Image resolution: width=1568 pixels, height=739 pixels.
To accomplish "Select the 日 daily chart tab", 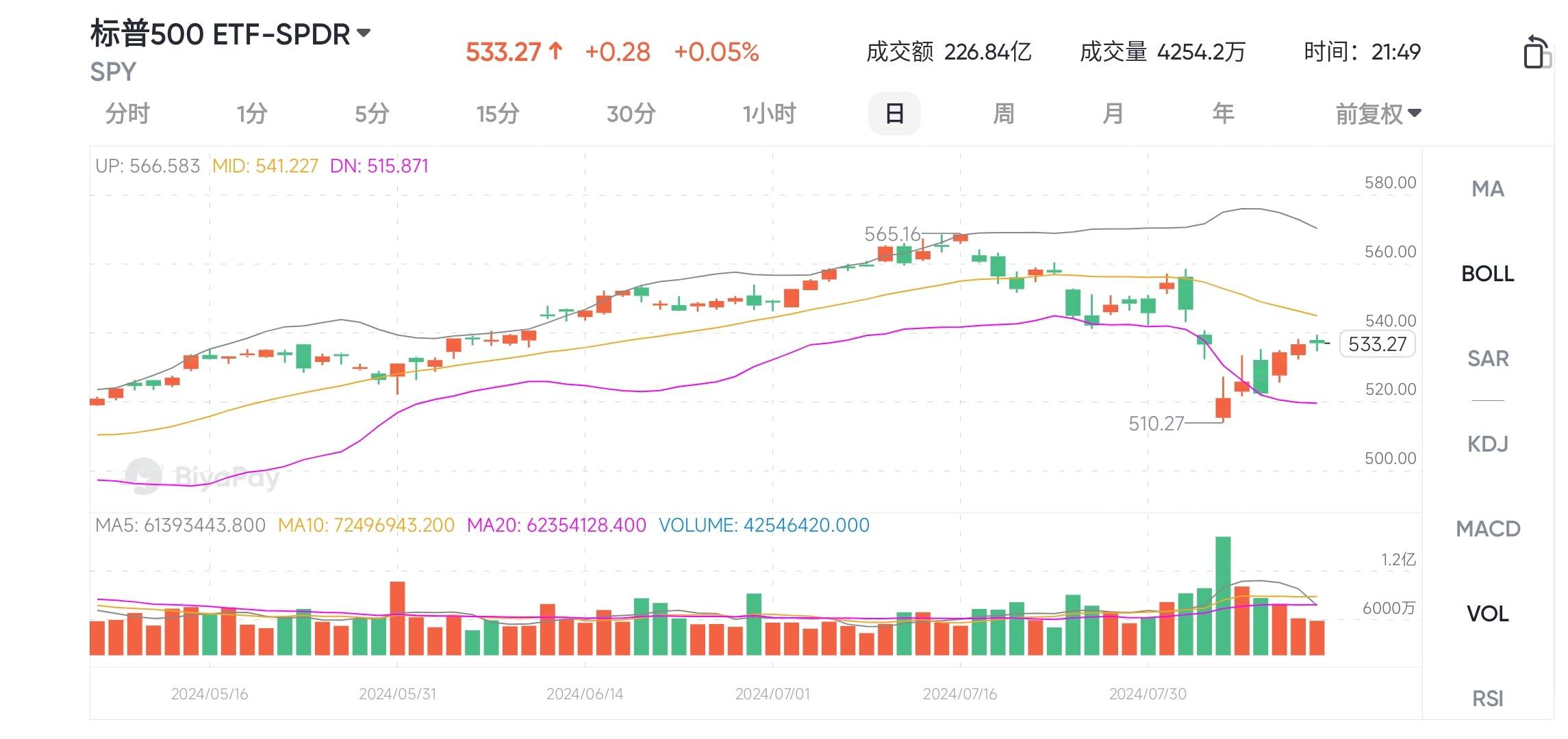I will tap(894, 114).
